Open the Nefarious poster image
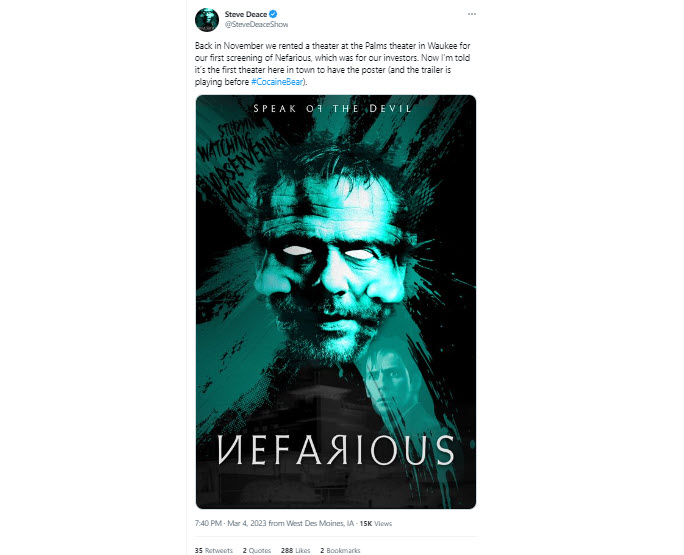Screen dimensions: 684x555 [335, 301]
